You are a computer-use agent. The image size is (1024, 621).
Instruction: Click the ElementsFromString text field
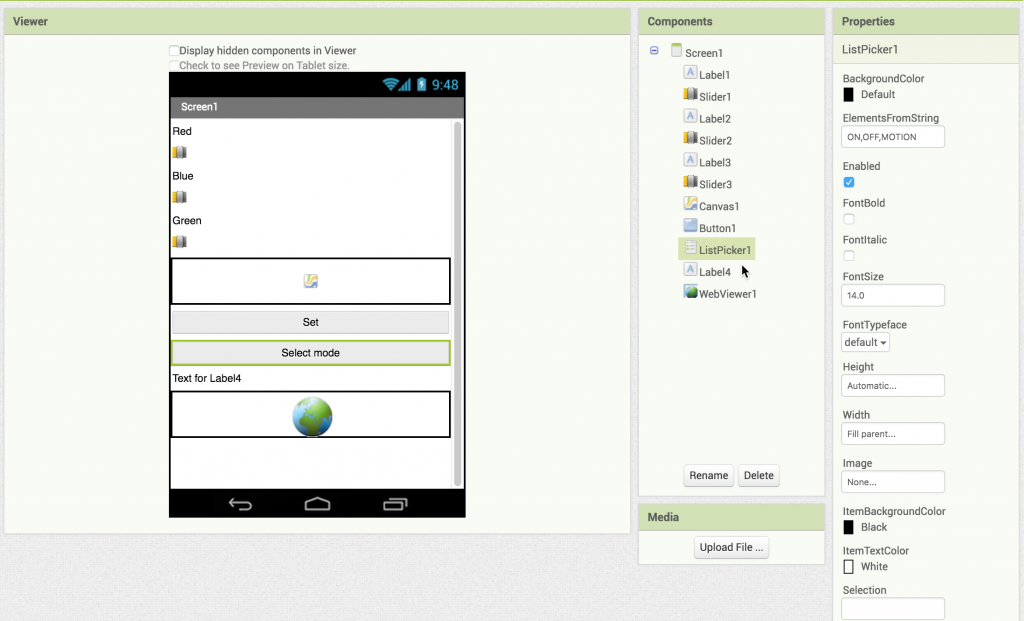click(x=893, y=136)
